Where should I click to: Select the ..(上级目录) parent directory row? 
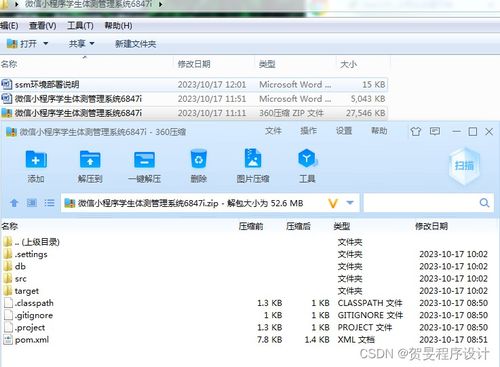pos(32,242)
